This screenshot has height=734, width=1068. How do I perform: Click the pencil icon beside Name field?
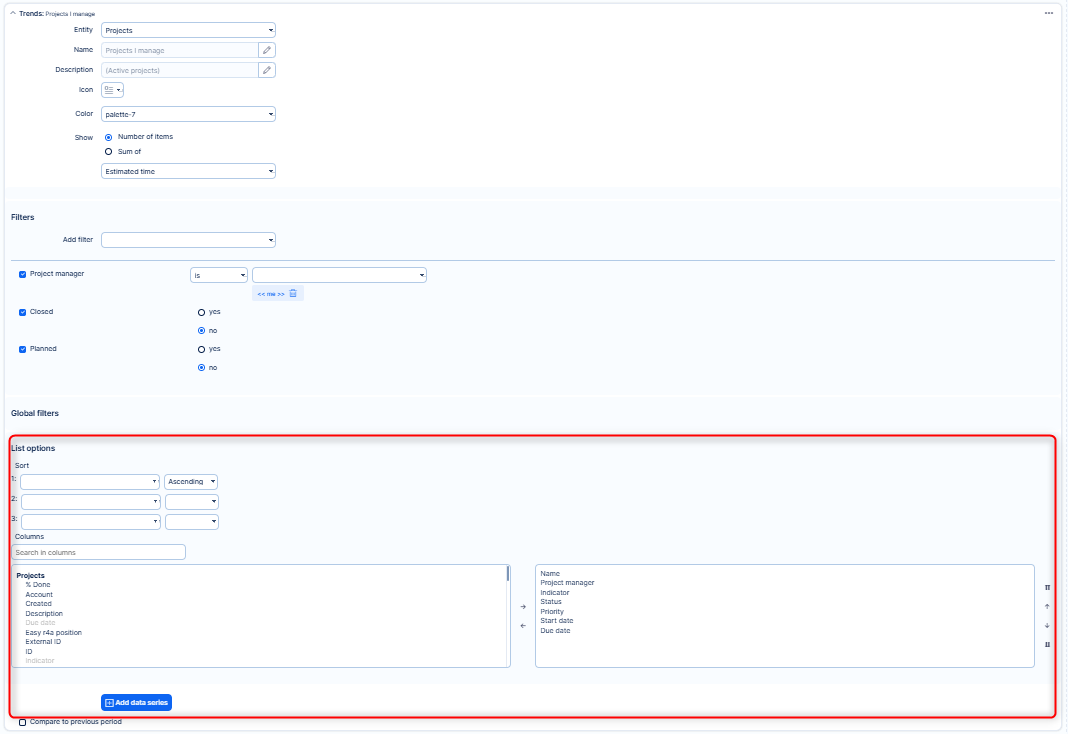point(267,50)
